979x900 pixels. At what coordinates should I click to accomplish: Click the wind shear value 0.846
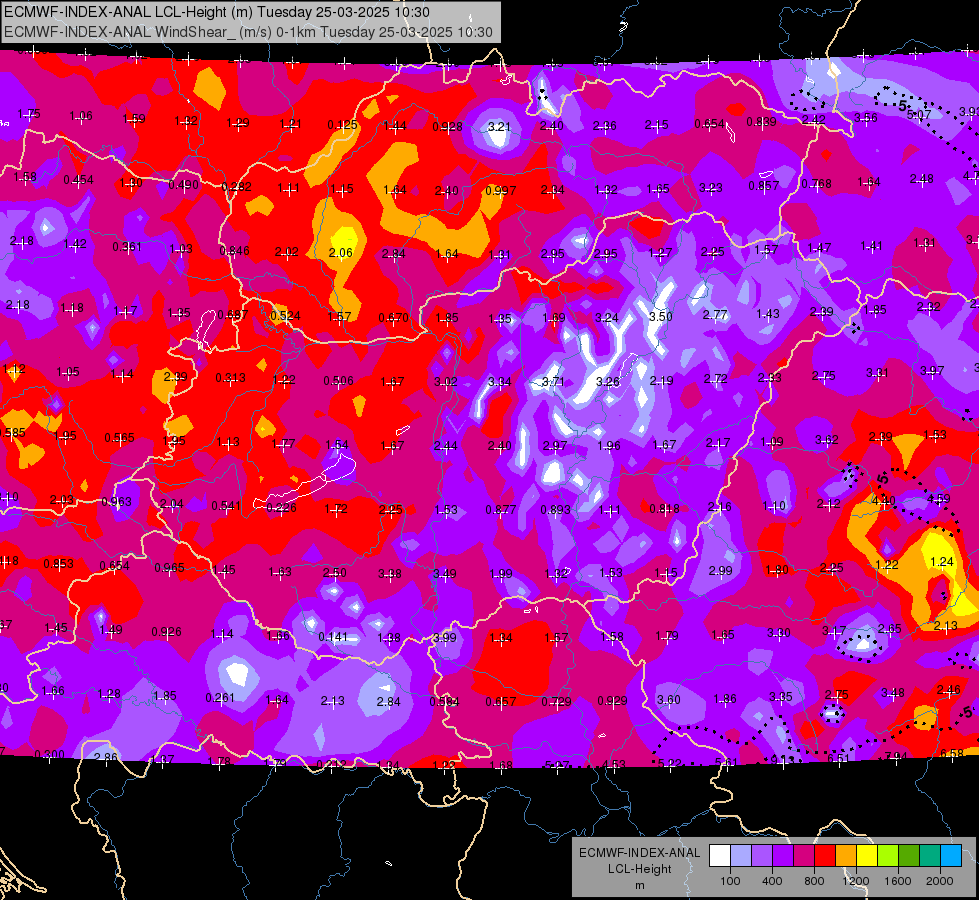tap(234, 250)
